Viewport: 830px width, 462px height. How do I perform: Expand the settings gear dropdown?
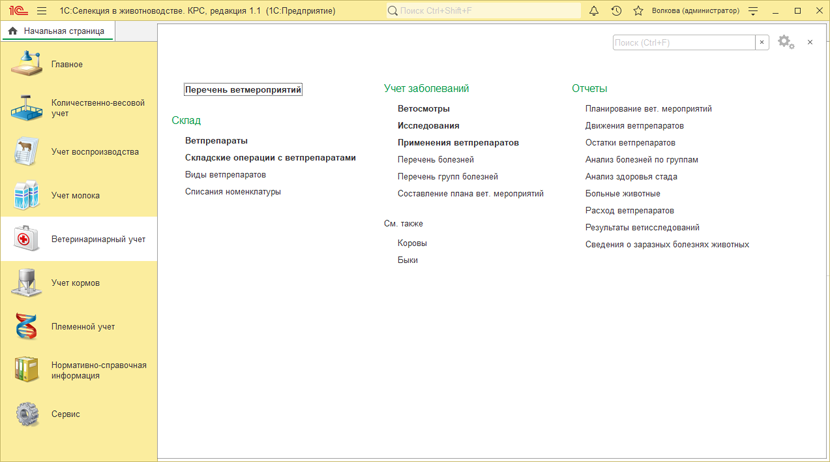[x=786, y=42]
